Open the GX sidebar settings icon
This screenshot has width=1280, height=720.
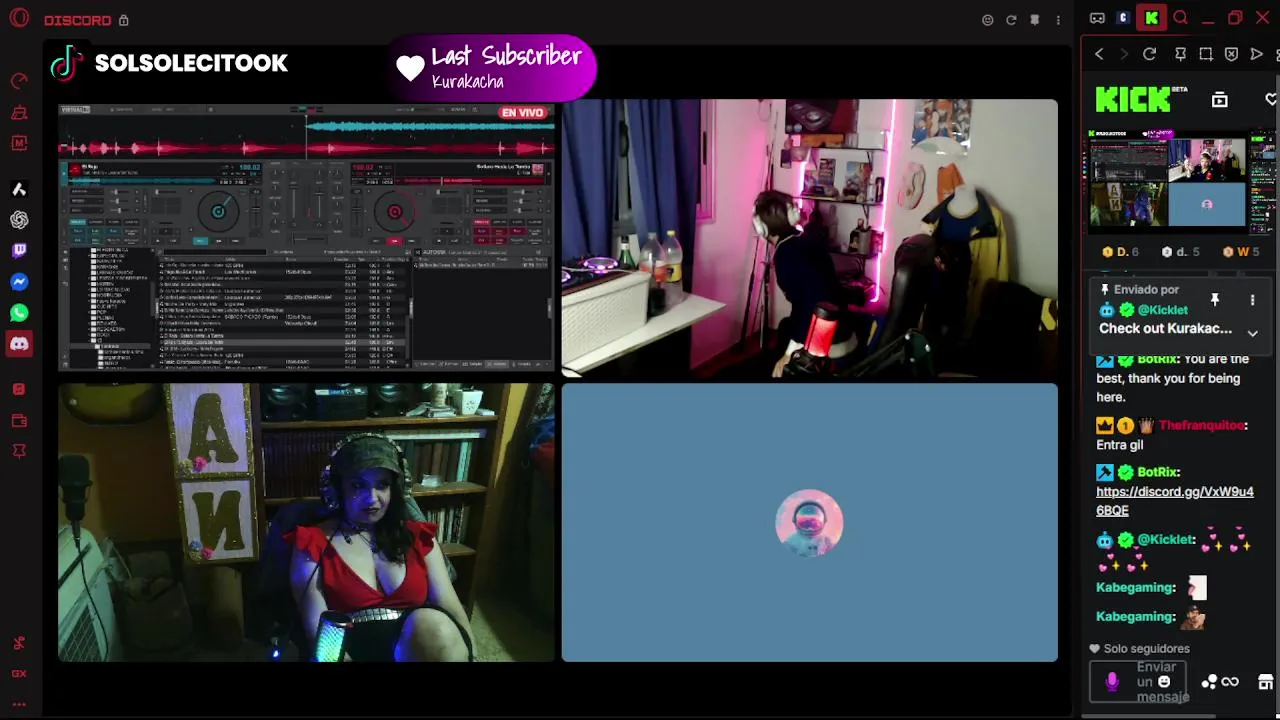click(x=19, y=674)
